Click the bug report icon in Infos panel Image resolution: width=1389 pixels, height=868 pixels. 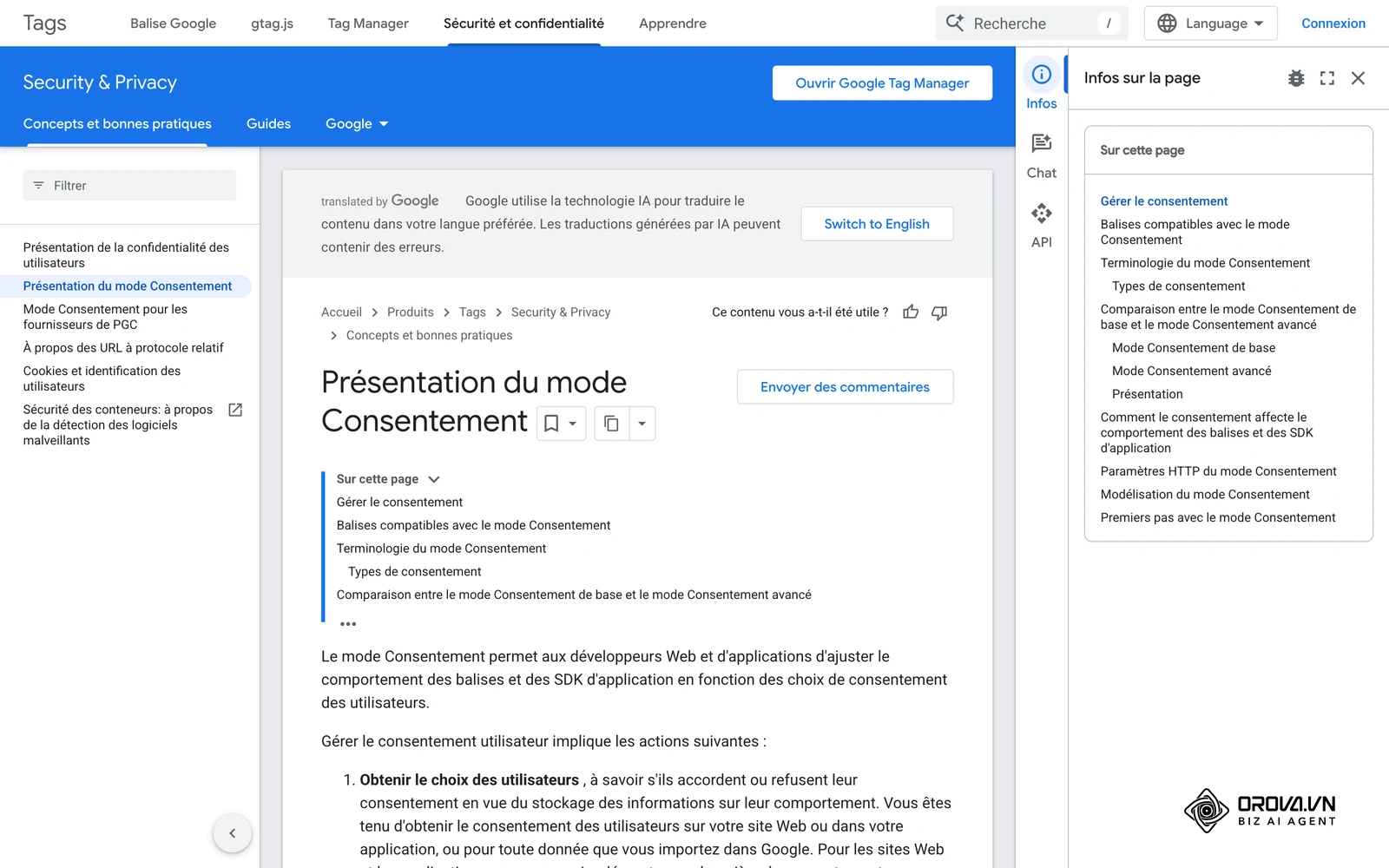[1296, 78]
